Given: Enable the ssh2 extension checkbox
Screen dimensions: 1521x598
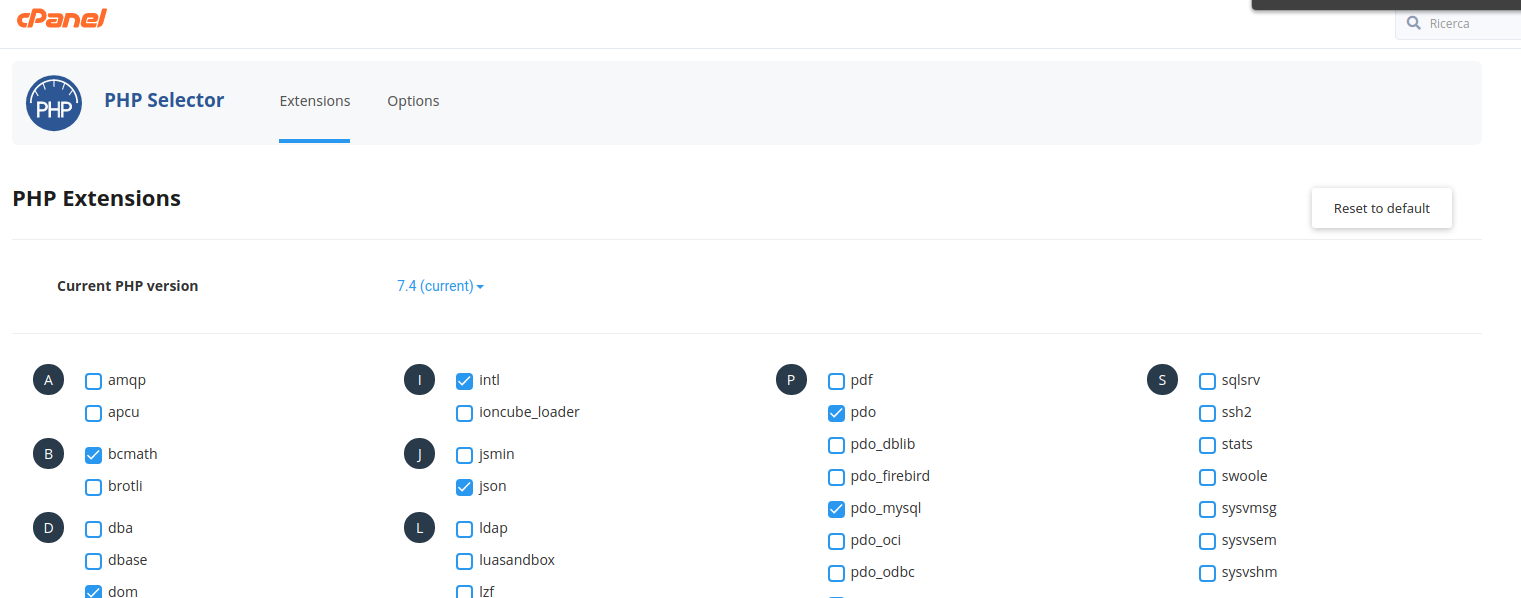Looking at the screenshot, I should 1208,413.
